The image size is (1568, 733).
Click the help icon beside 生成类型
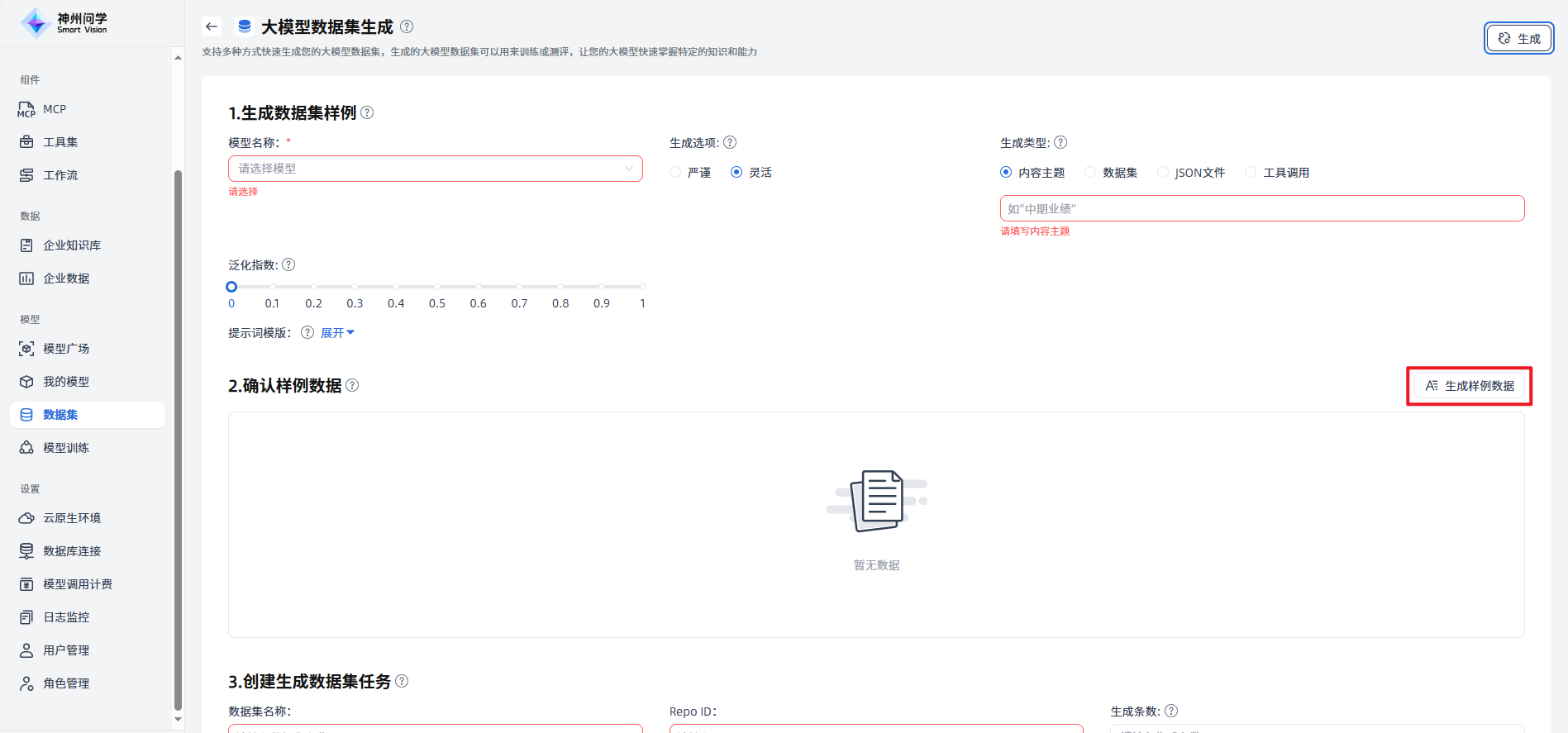point(1060,142)
